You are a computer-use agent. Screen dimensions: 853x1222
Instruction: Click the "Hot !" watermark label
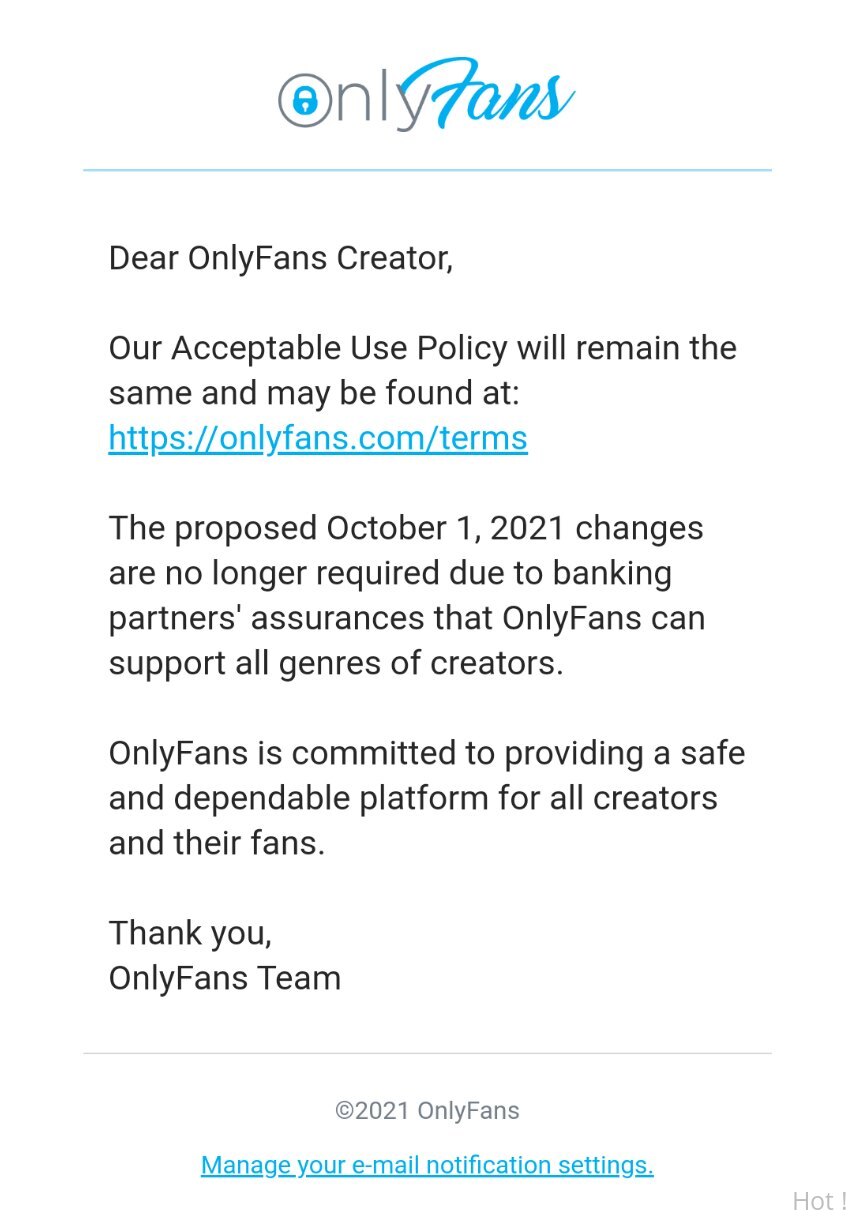pos(819,1201)
